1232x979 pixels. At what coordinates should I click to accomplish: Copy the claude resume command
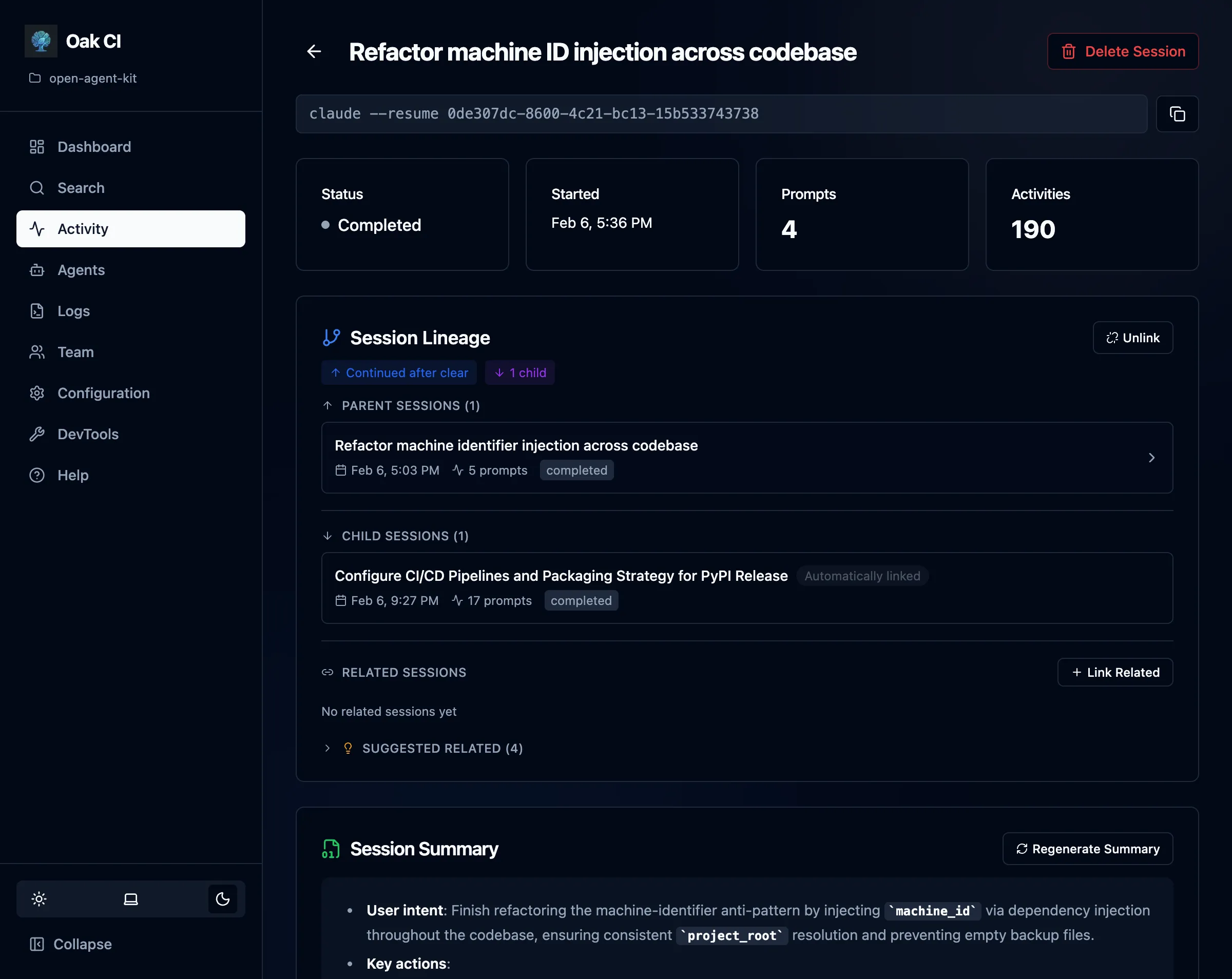pos(1178,114)
